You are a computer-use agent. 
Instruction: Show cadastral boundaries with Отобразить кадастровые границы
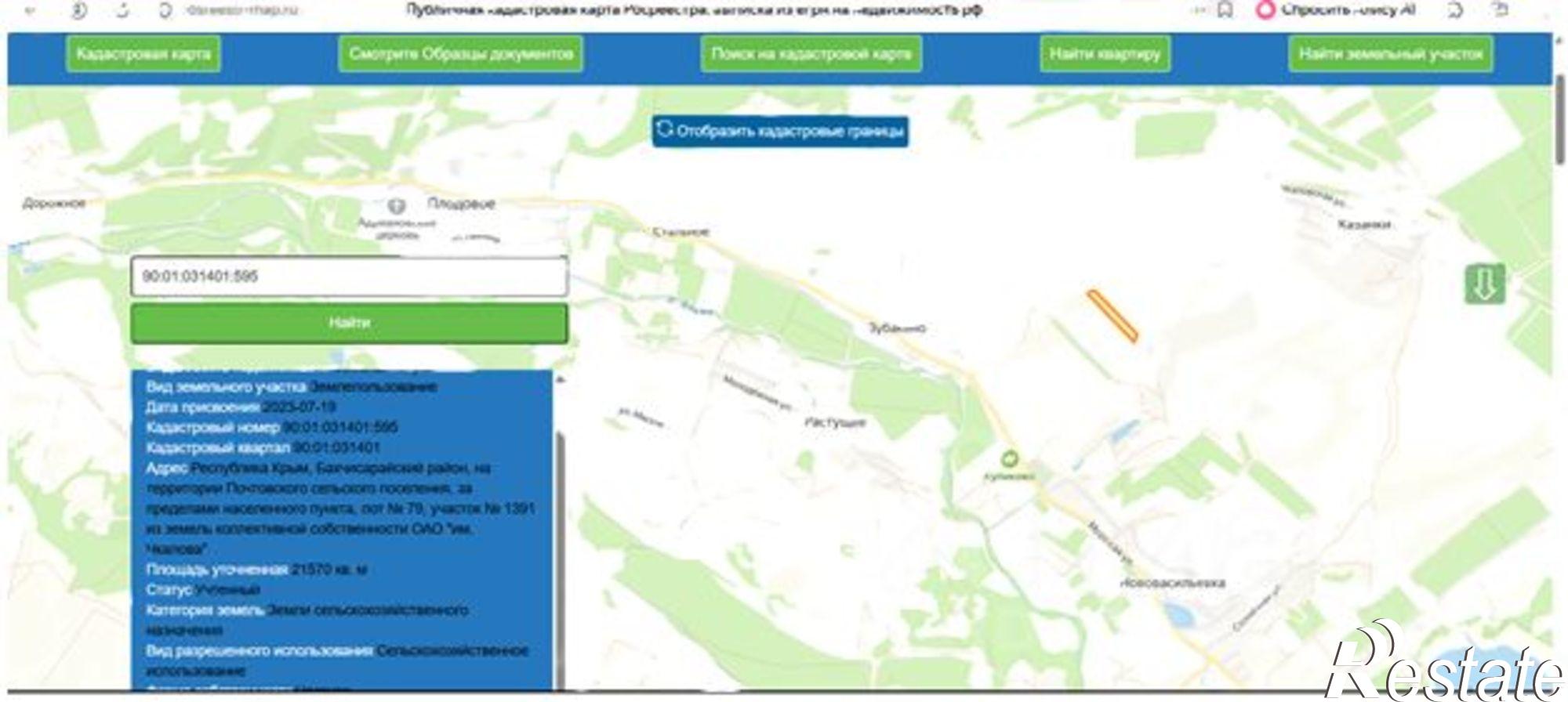tap(781, 131)
